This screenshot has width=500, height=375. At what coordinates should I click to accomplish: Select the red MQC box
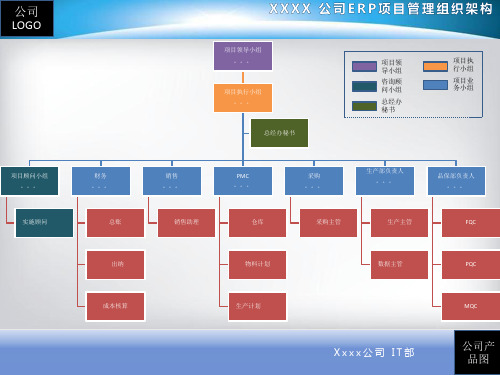click(471, 307)
